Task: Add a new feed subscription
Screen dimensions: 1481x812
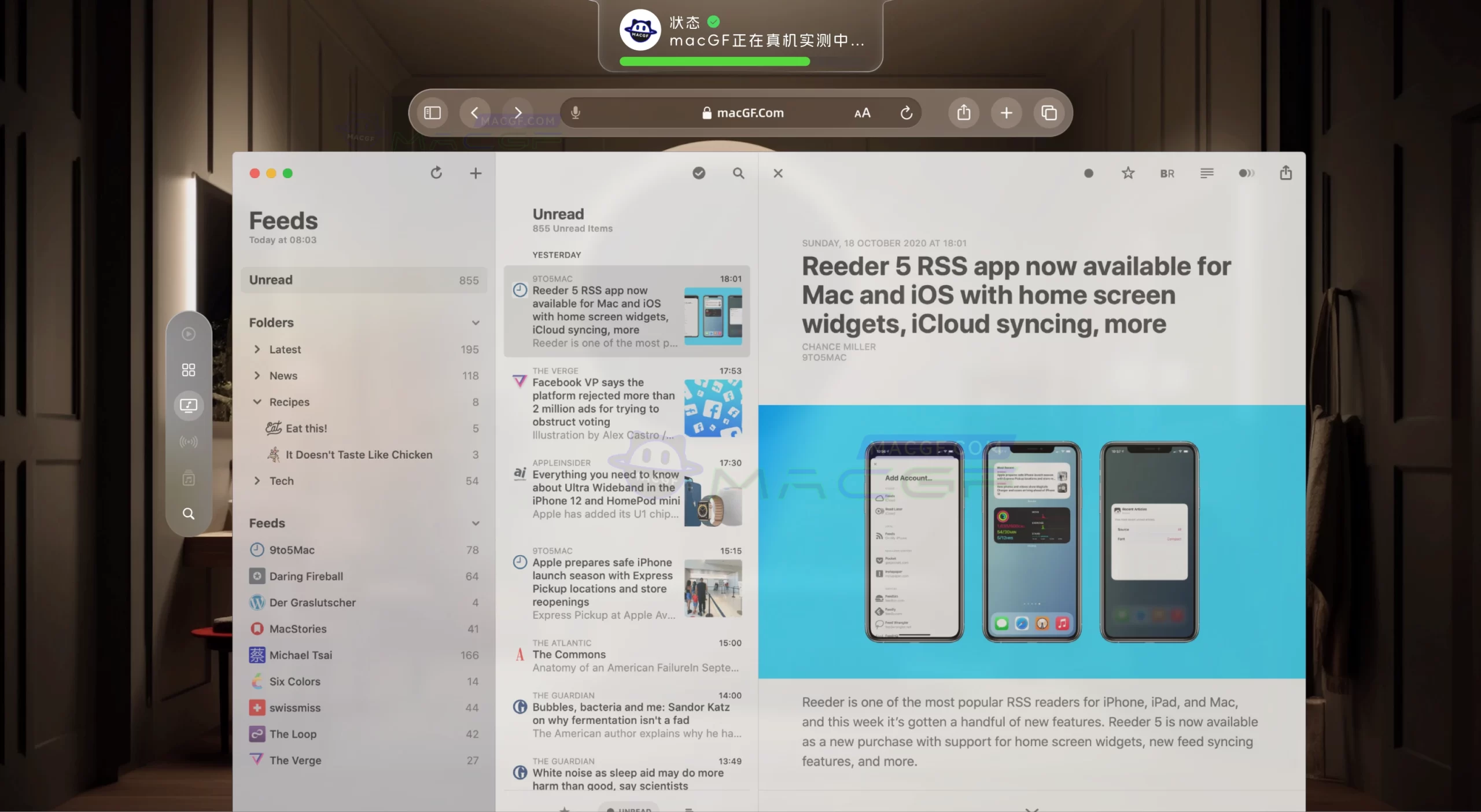Action: click(x=475, y=173)
